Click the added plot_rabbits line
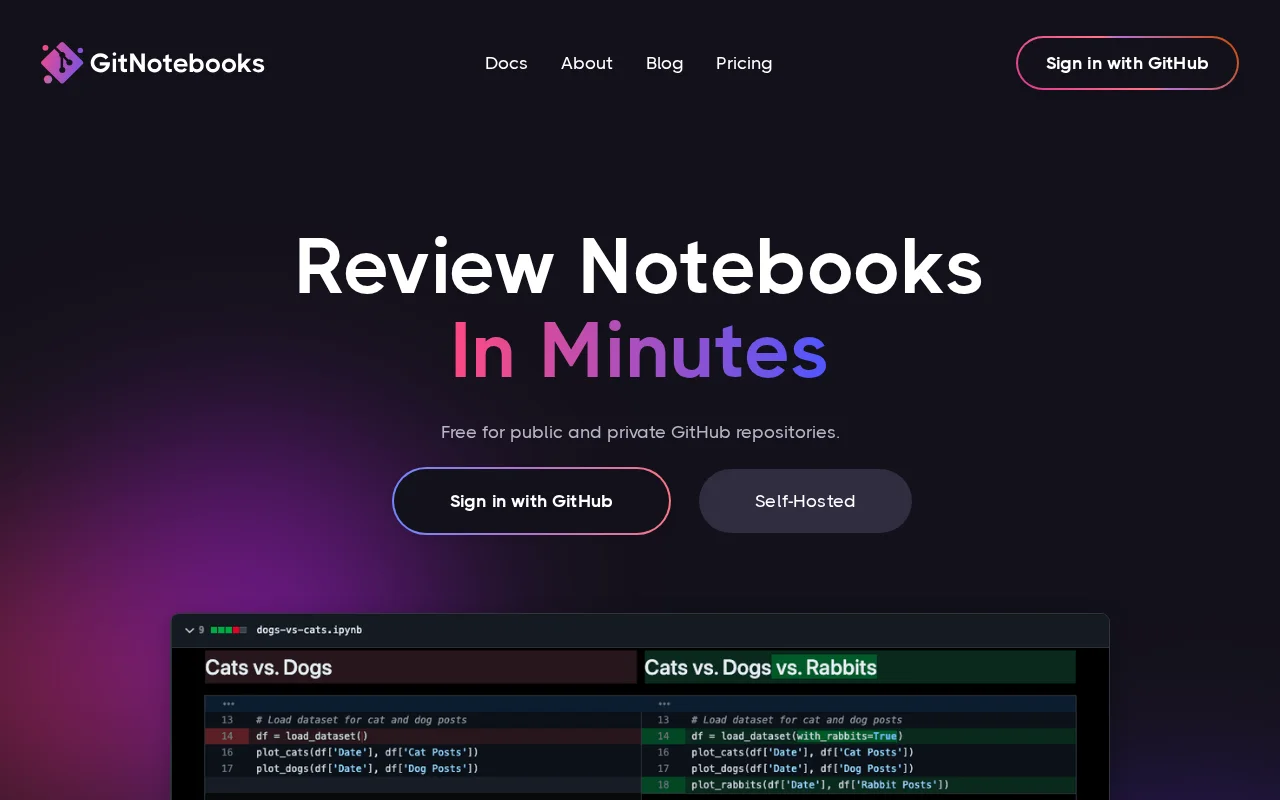This screenshot has height=800, width=1280. click(820, 785)
